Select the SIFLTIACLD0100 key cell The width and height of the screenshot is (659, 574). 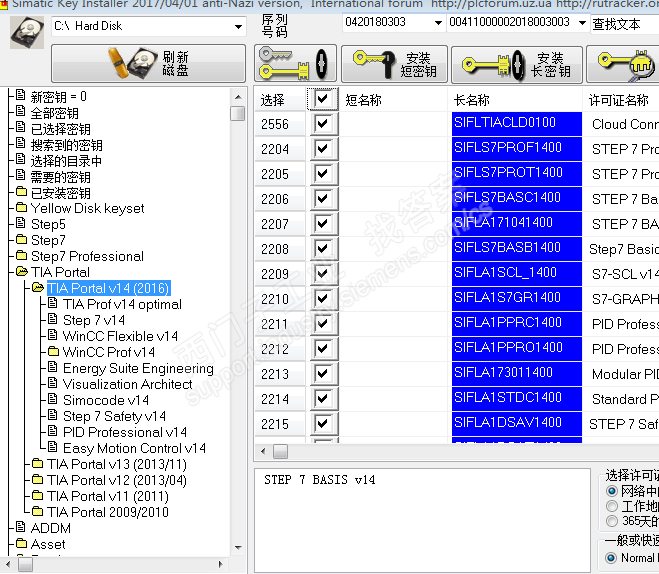coord(517,124)
